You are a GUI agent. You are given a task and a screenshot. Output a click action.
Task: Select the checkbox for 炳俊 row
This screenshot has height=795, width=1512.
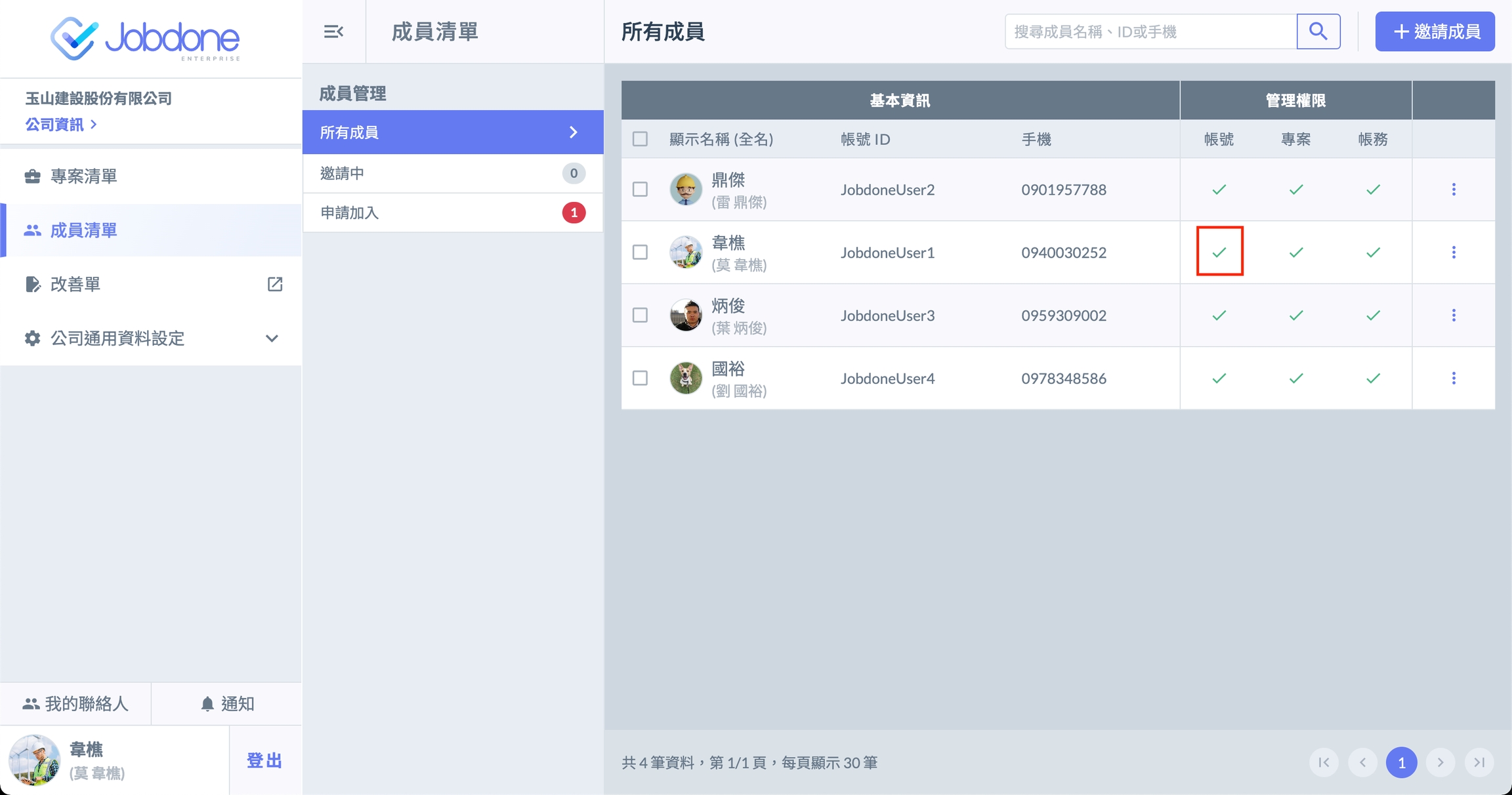[640, 316]
